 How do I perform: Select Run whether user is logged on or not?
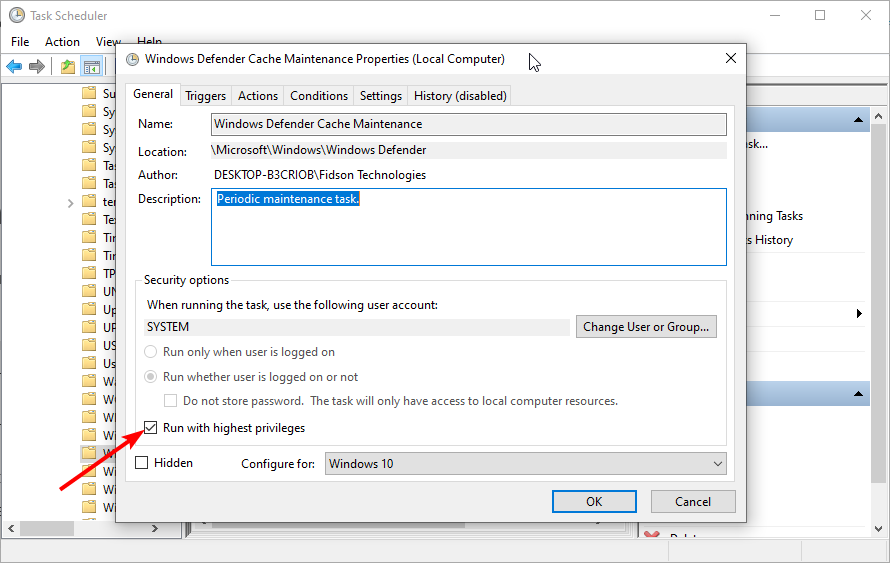[150, 377]
